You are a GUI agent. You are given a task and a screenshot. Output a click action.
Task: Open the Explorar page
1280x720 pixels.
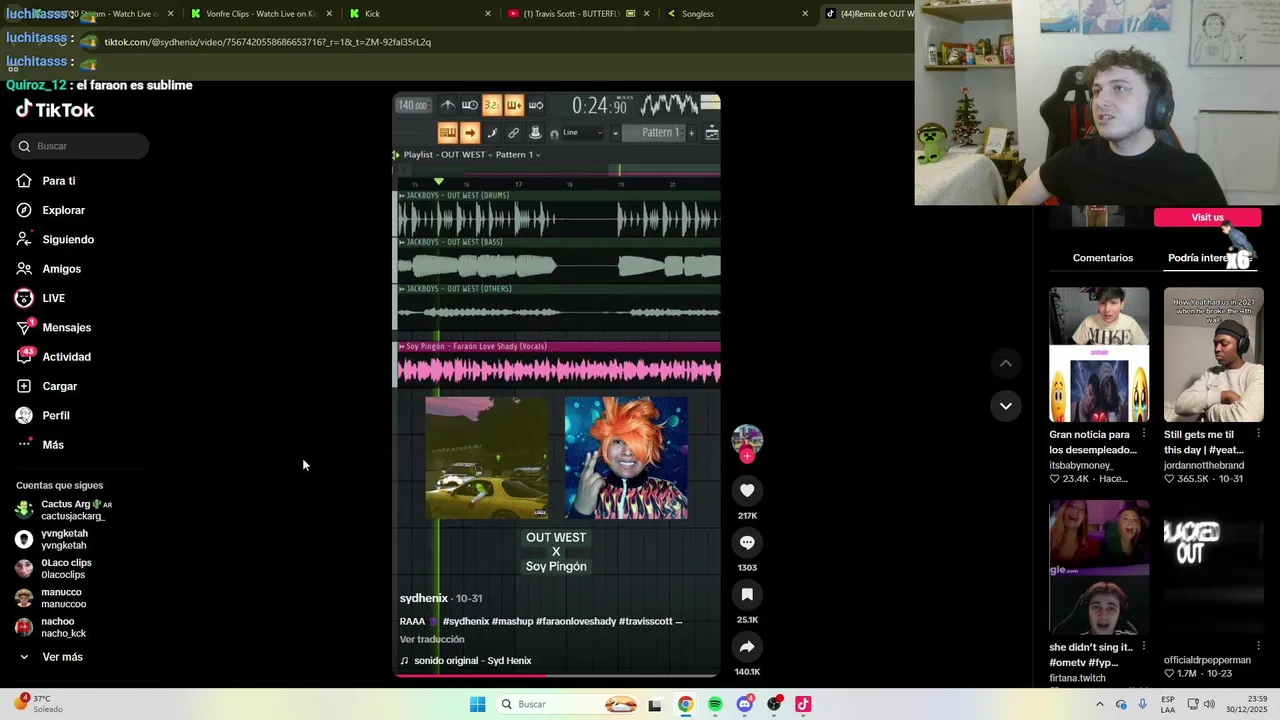pyautogui.click(x=51, y=210)
